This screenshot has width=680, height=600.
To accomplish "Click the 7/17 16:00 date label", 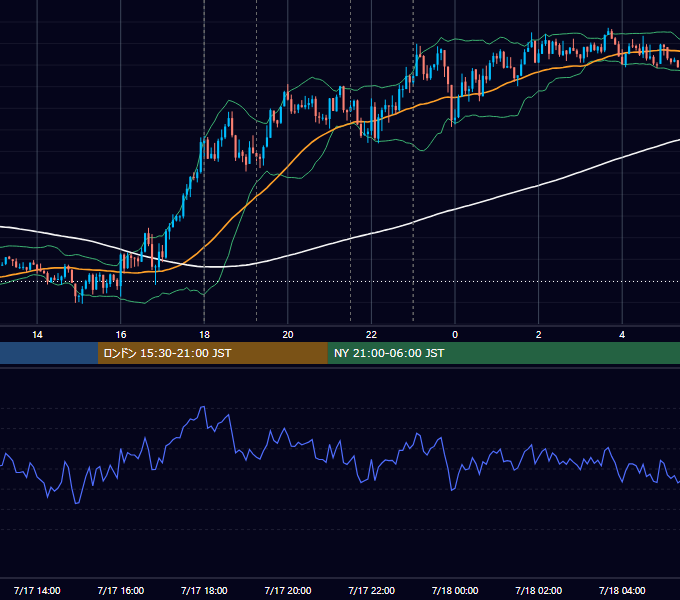I will click(x=121, y=590).
